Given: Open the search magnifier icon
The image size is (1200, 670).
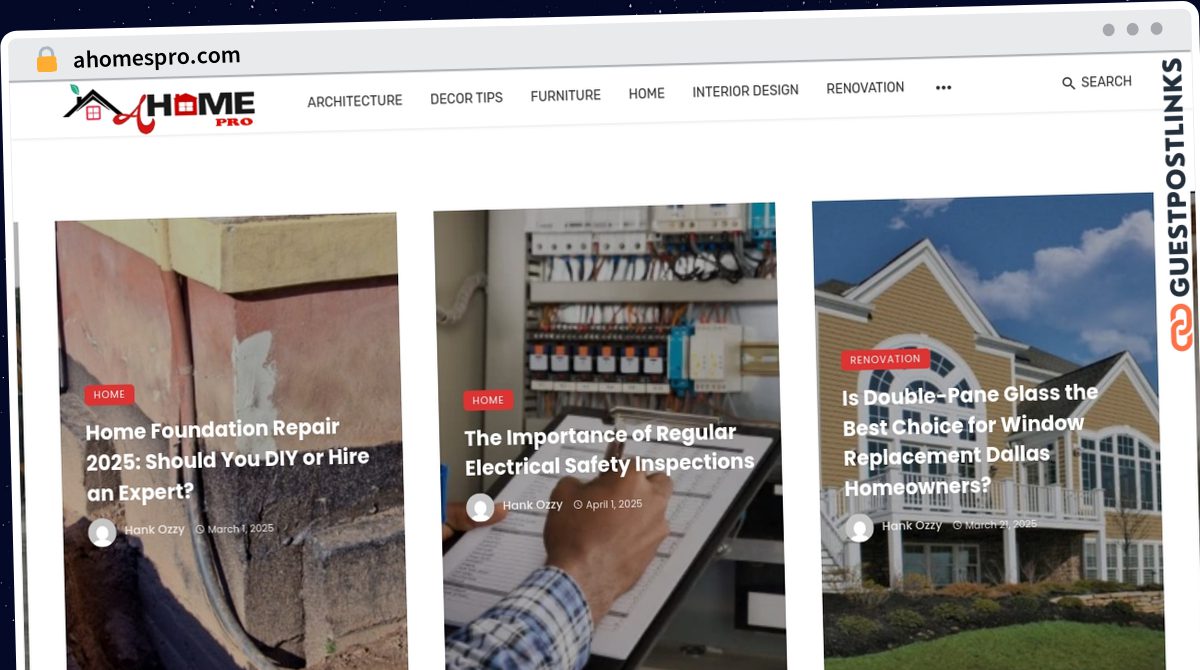Looking at the screenshot, I should [x=1068, y=83].
